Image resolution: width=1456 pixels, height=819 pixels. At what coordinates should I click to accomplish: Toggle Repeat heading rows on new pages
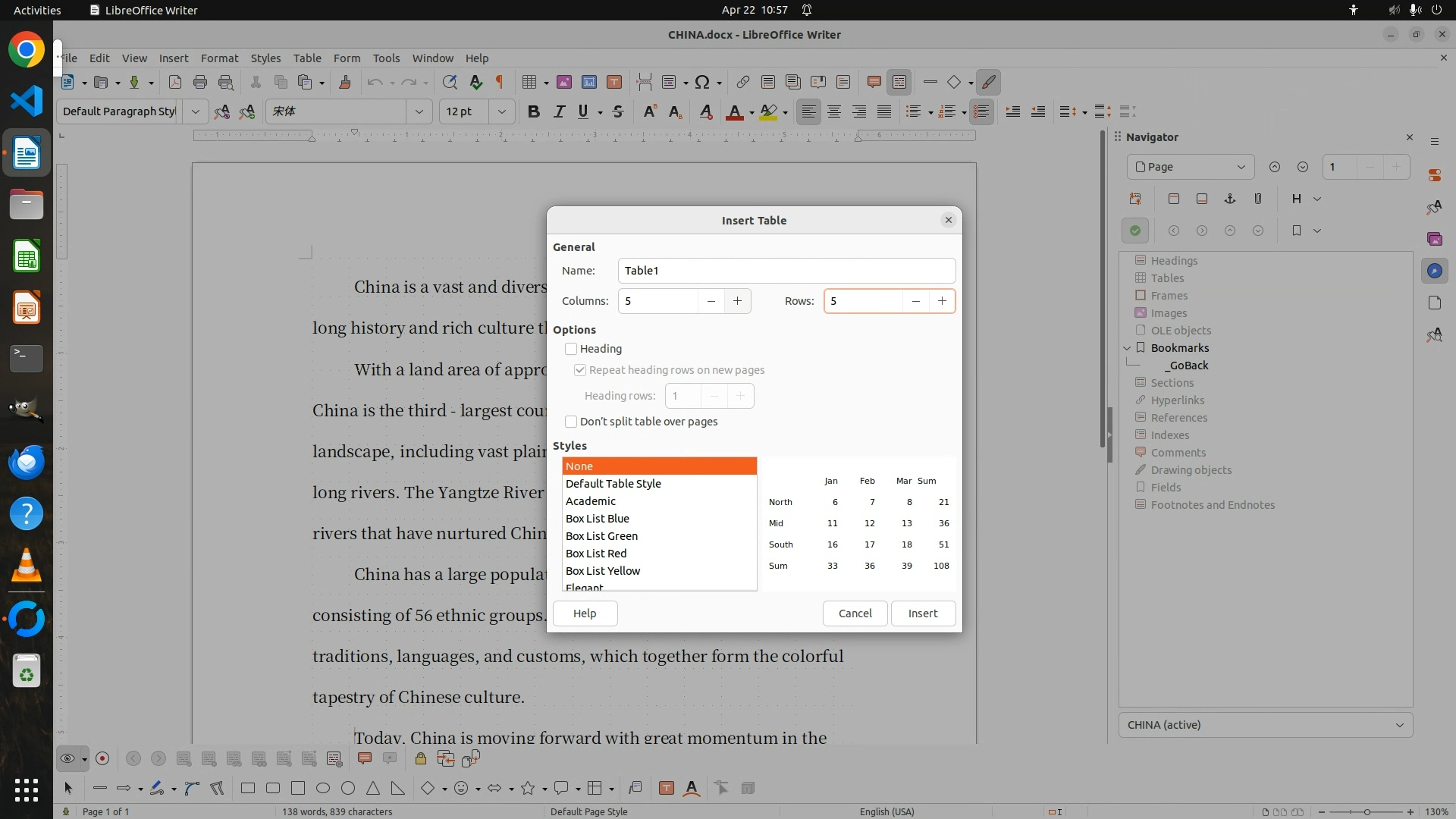580,370
